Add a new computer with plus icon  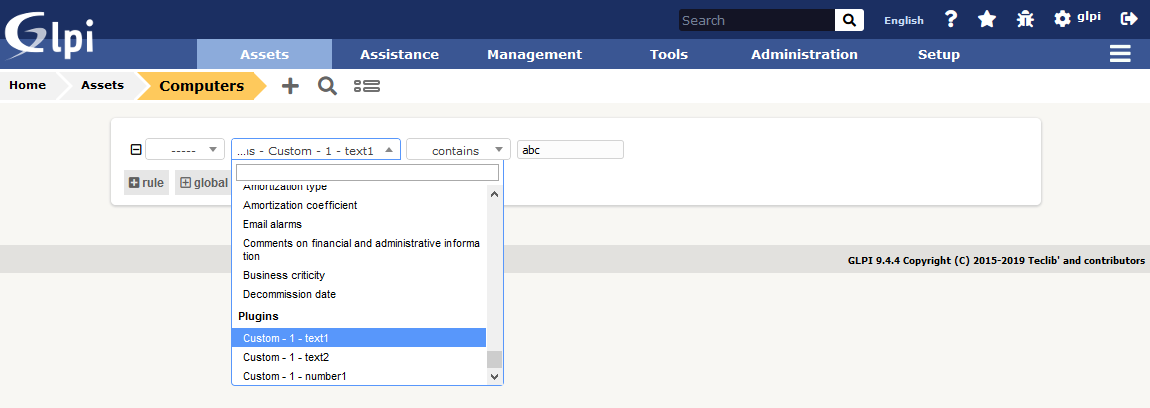click(290, 86)
